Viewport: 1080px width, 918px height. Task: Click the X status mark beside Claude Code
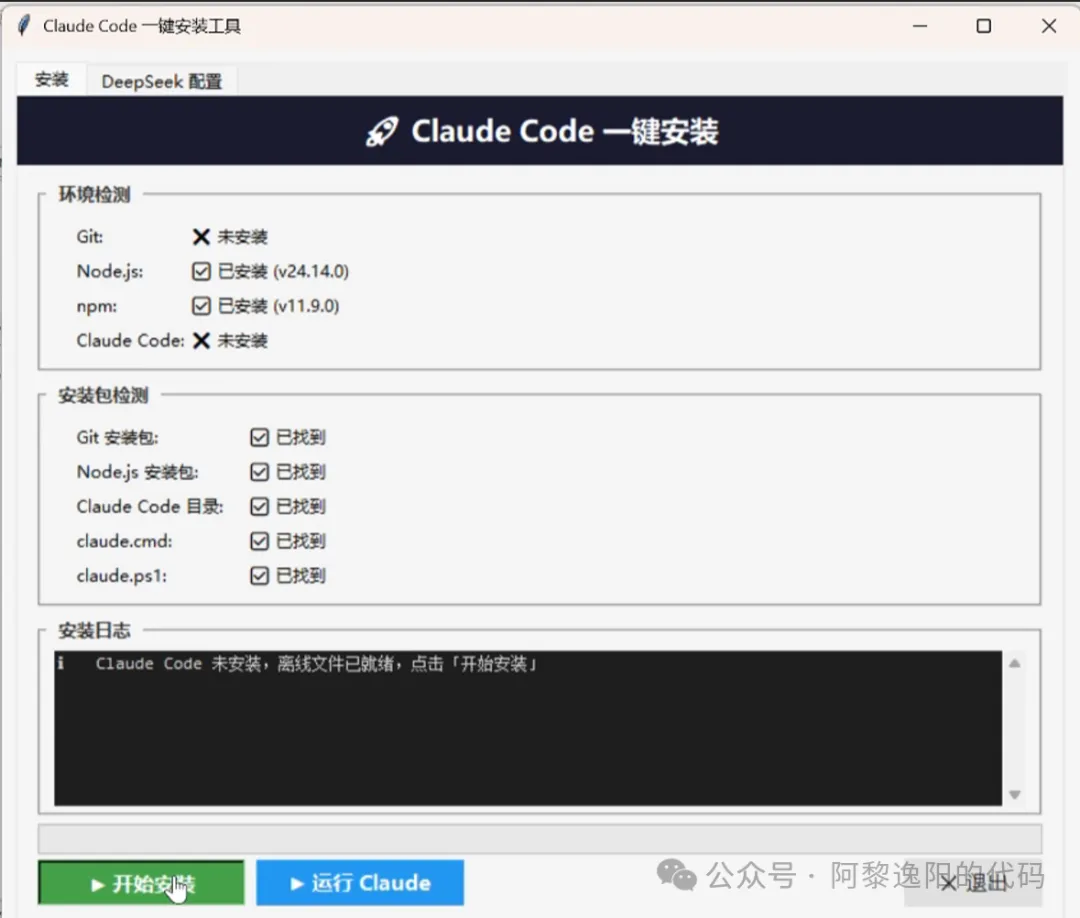coord(201,340)
